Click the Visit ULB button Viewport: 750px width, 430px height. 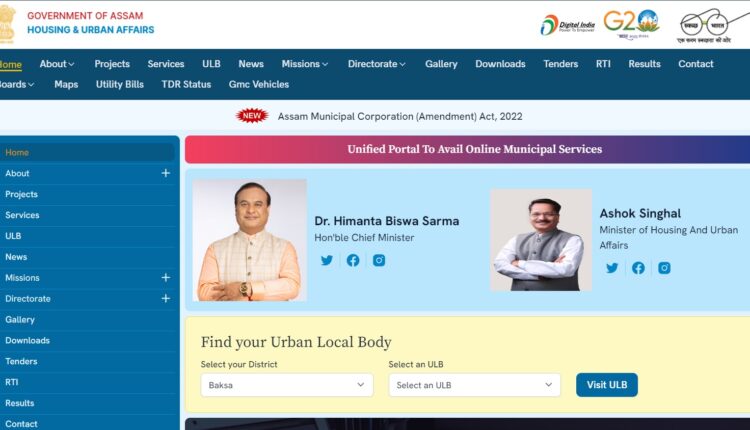point(607,385)
